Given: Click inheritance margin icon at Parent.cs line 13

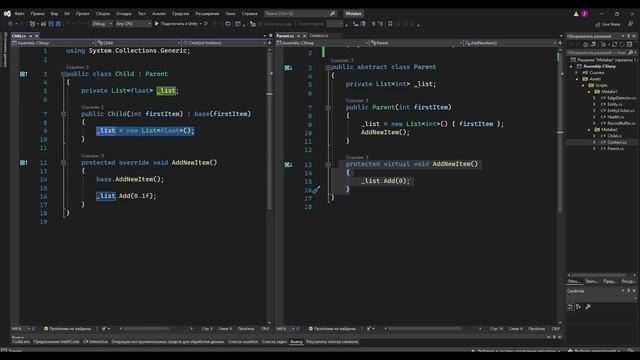Looking at the screenshot, I should click(288, 164).
